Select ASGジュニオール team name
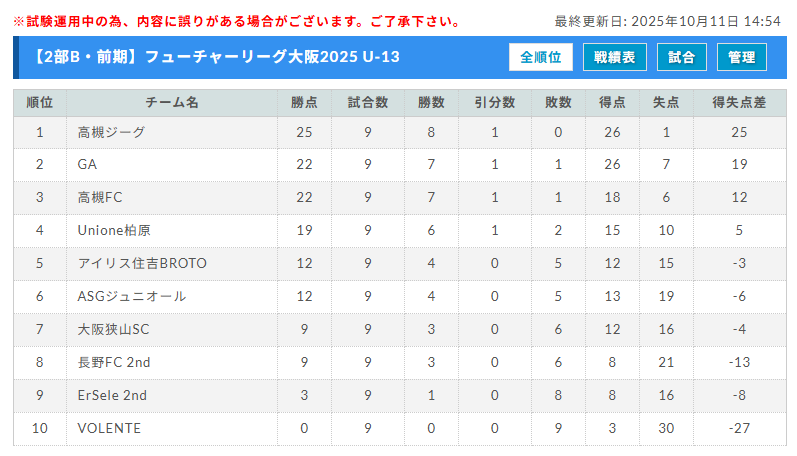Screen dimensions: 797x456 coord(132,296)
